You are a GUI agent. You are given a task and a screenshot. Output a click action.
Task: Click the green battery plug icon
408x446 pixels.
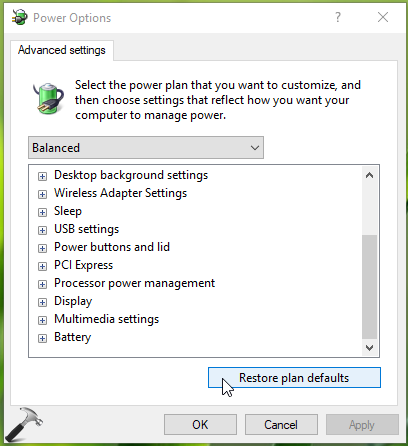[x=49, y=99]
